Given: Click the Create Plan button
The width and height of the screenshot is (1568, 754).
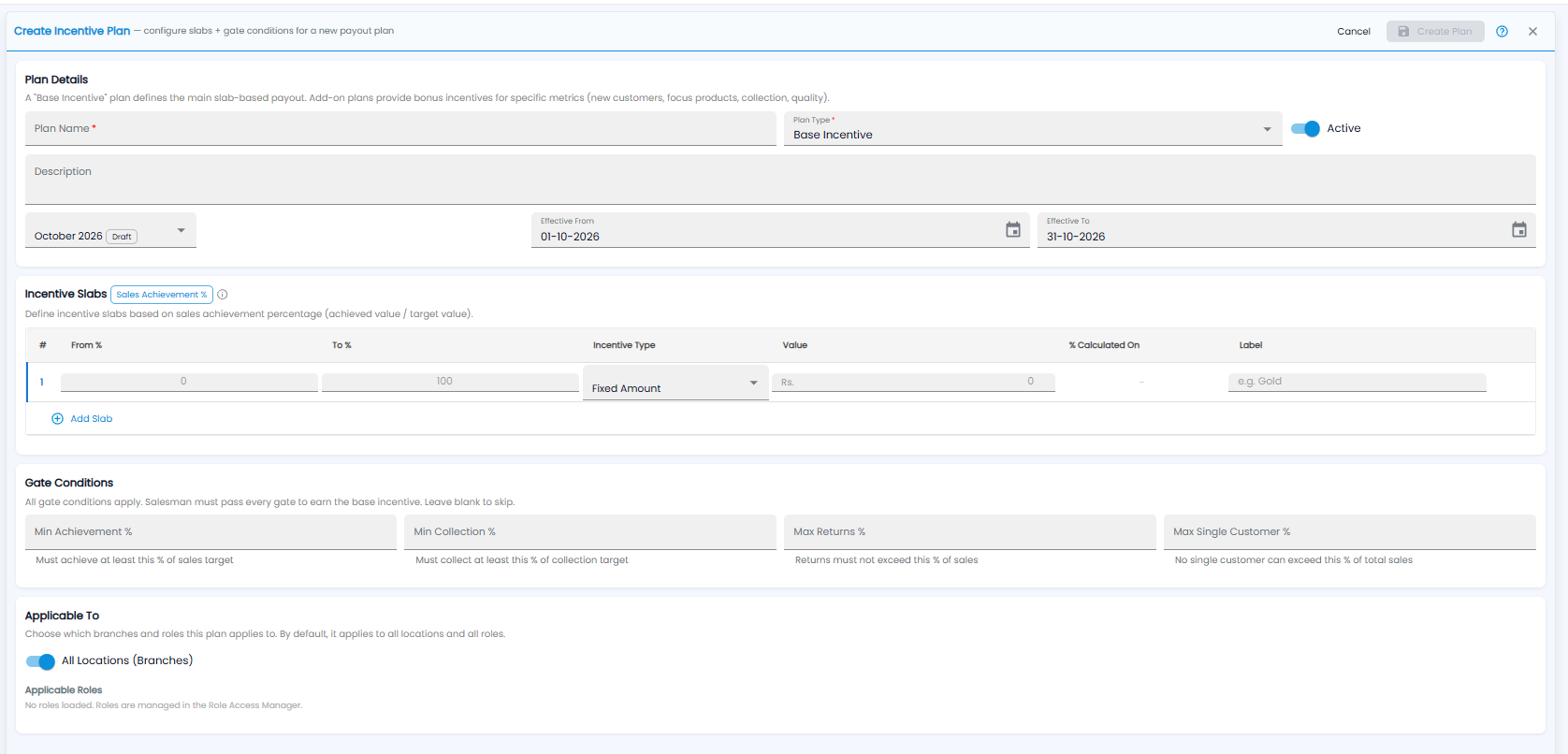Looking at the screenshot, I should point(1435,31).
